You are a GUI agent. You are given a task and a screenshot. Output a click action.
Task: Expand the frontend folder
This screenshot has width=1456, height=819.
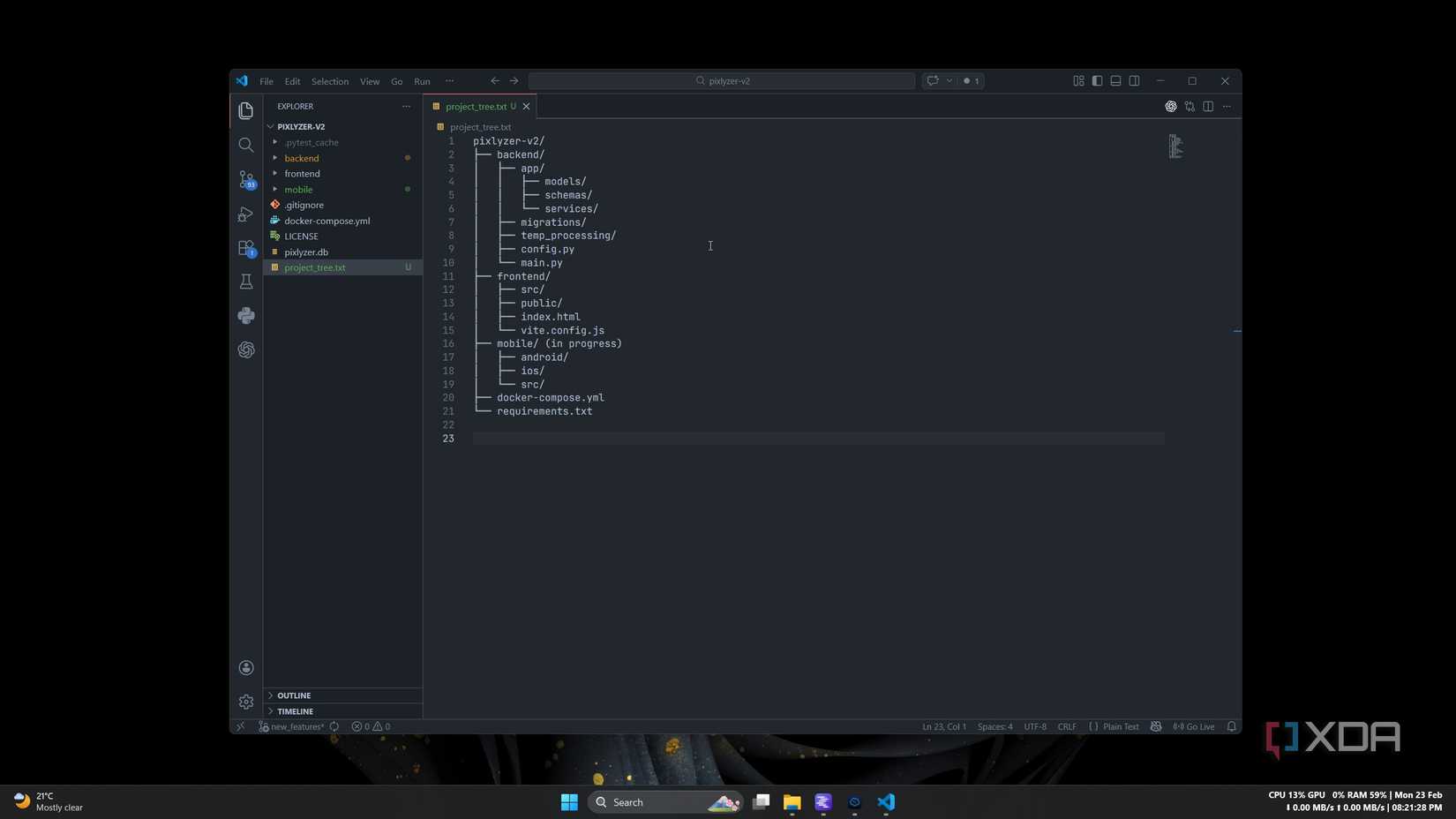pos(302,173)
